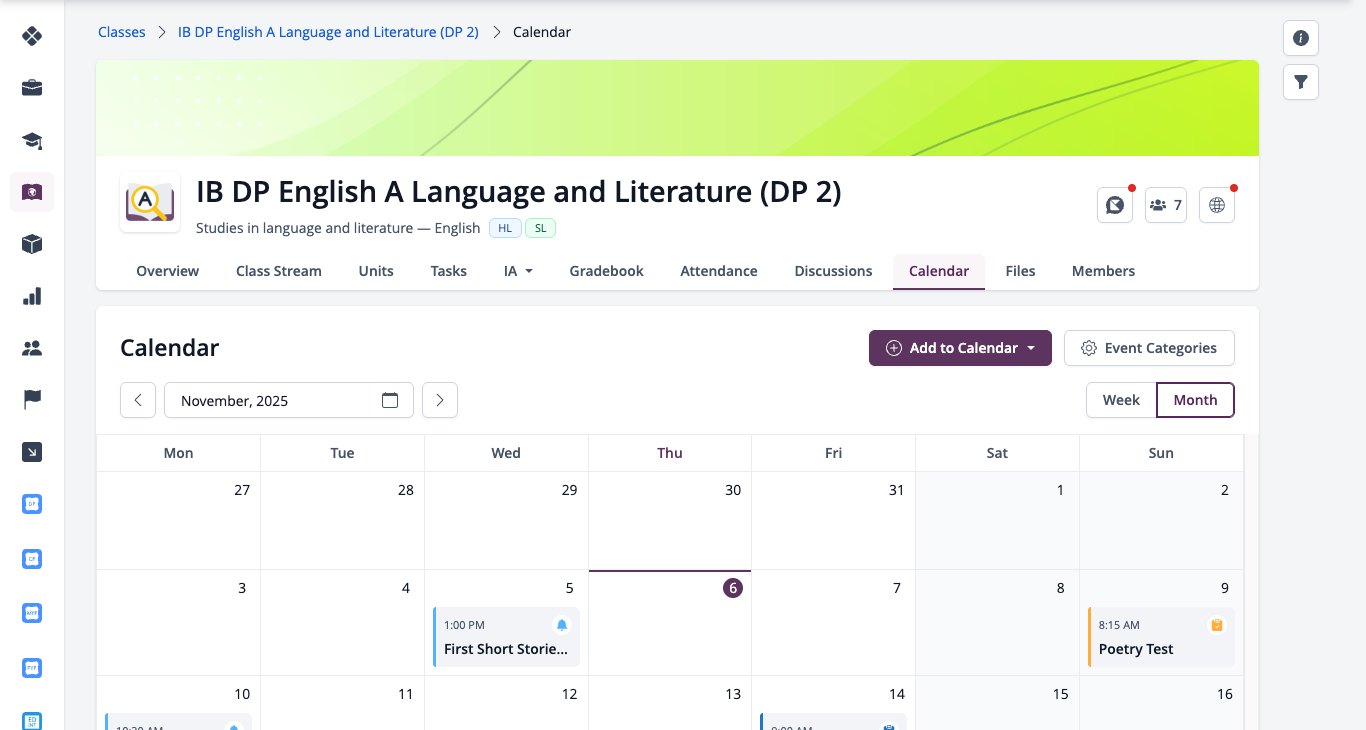Click day 9 cell number
The height and width of the screenshot is (730, 1366).
[x=1225, y=588]
